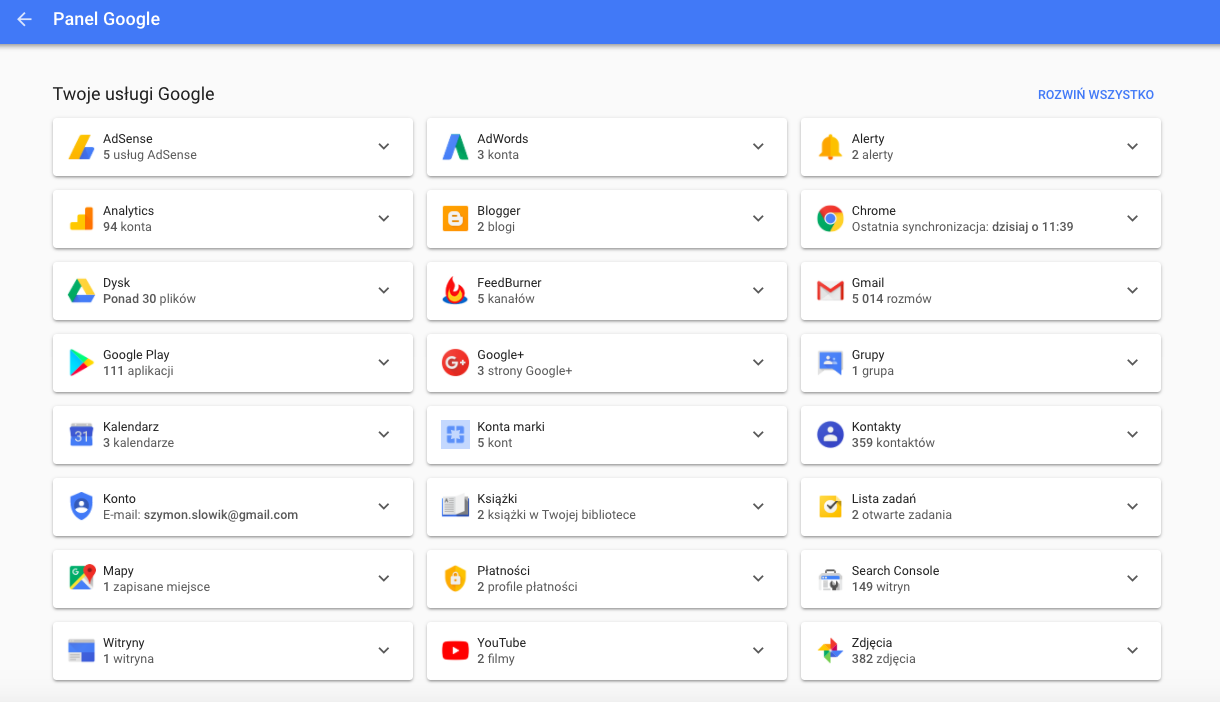Expand the Płatności card chevron
This screenshot has width=1220, height=702.
click(758, 579)
